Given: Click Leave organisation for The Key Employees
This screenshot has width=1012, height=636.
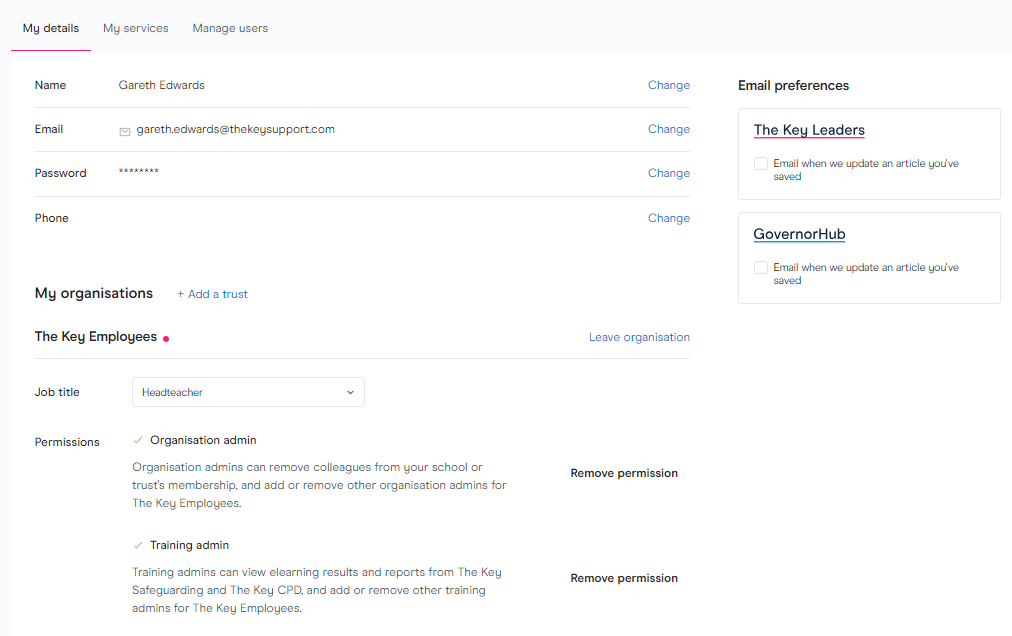Looking at the screenshot, I should pyautogui.click(x=639, y=337).
